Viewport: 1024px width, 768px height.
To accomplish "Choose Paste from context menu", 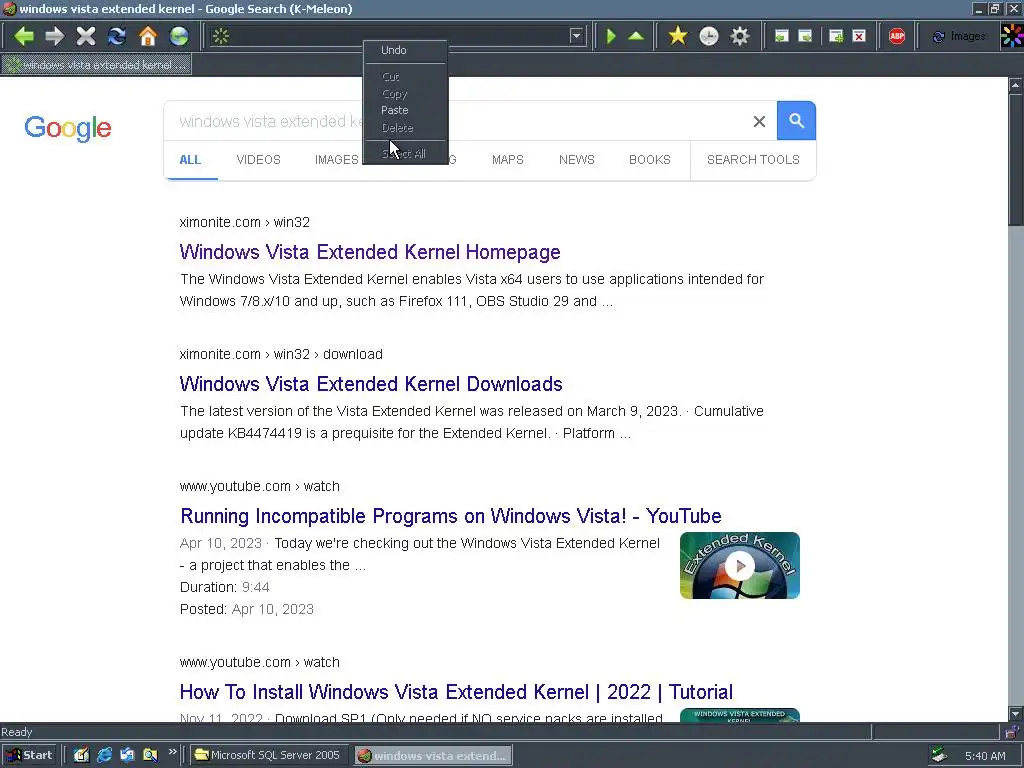I will 406,110.
